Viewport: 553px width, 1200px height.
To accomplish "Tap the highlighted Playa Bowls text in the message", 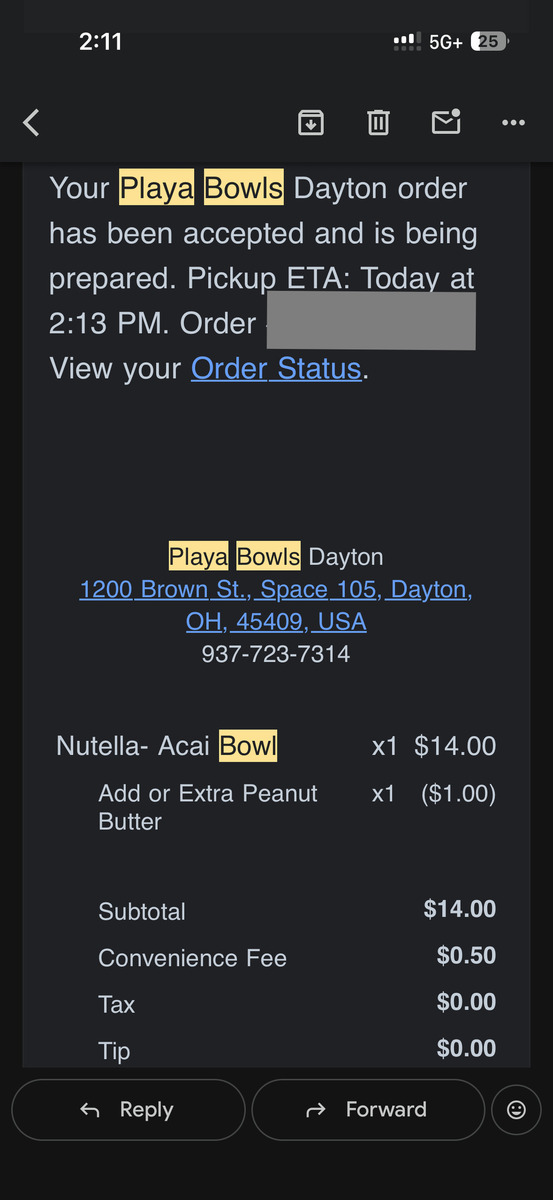I will pyautogui.click(x=201, y=188).
